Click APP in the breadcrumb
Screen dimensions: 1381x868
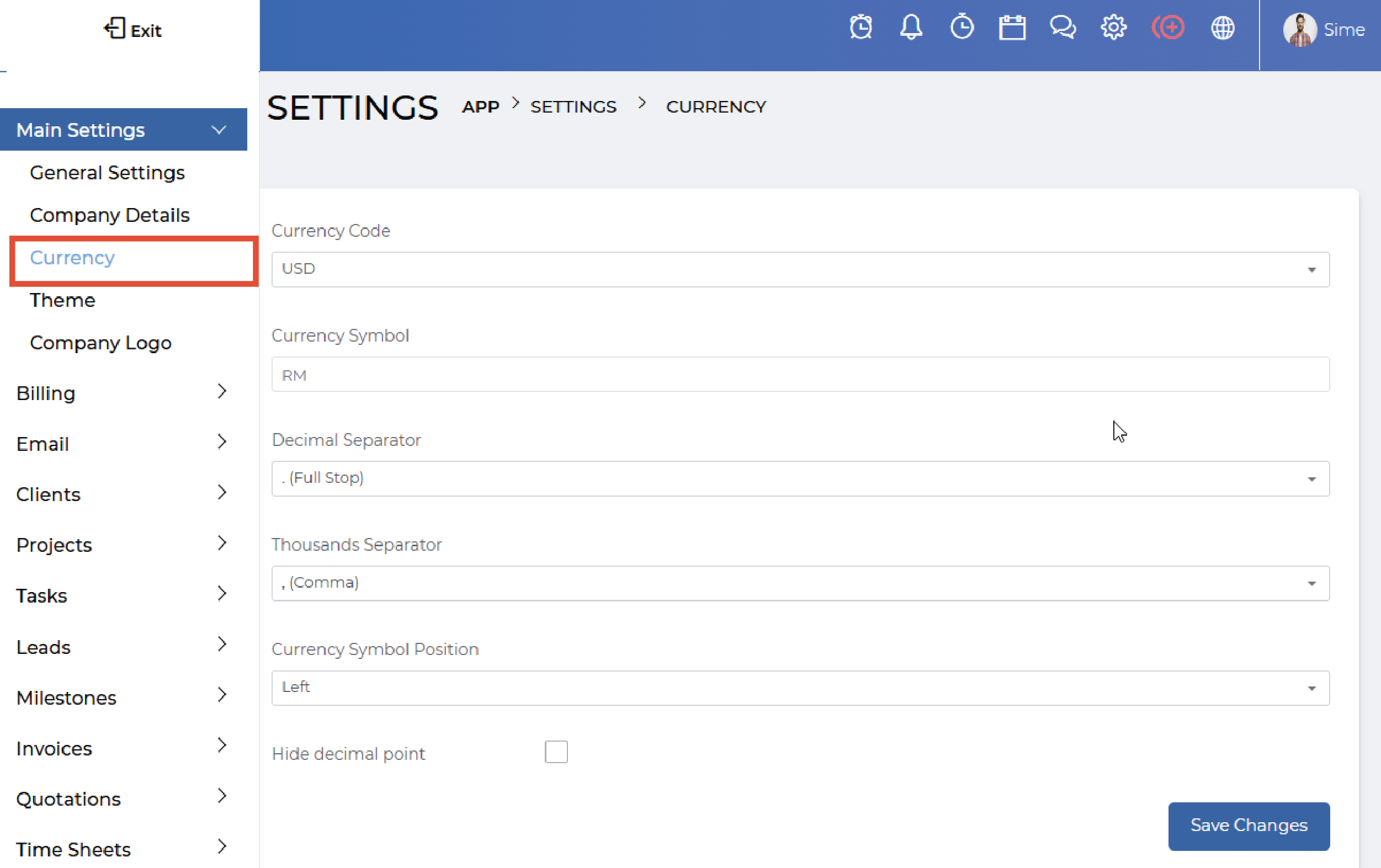point(481,107)
